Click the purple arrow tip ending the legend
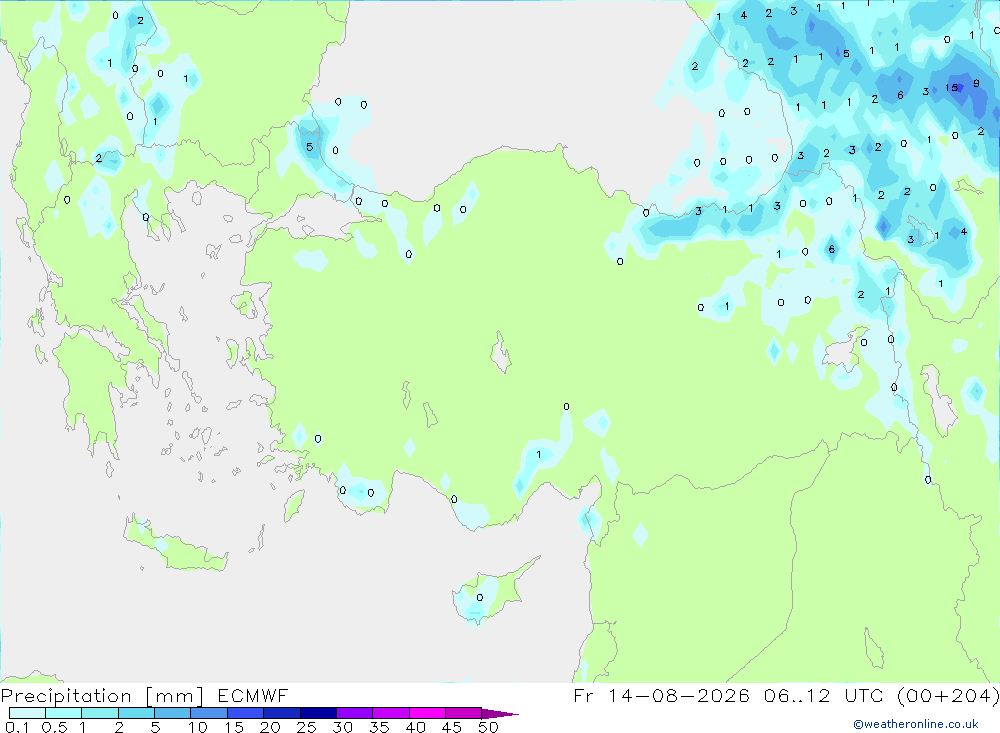The width and height of the screenshot is (1000, 733). point(499,714)
